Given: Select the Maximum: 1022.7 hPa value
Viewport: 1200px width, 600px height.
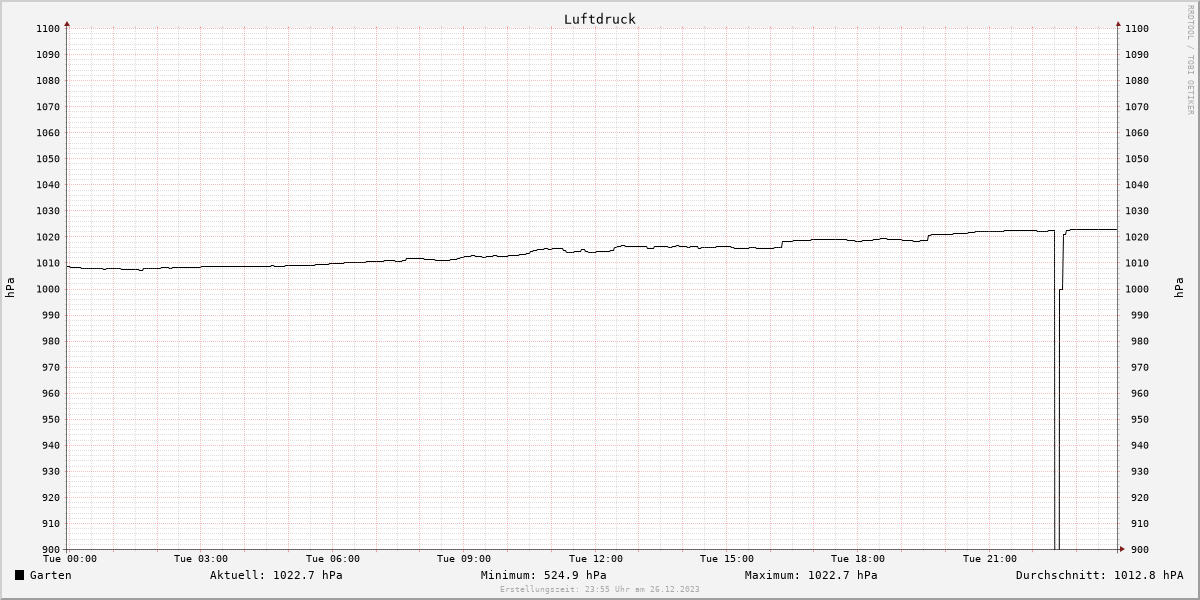Looking at the screenshot, I should (811, 575).
